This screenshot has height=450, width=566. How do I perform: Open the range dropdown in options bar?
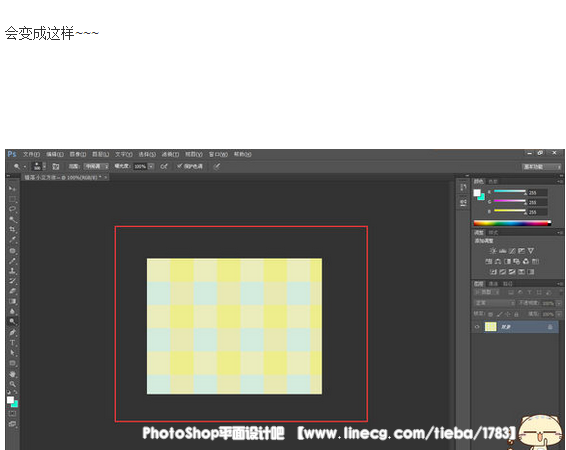[96, 166]
